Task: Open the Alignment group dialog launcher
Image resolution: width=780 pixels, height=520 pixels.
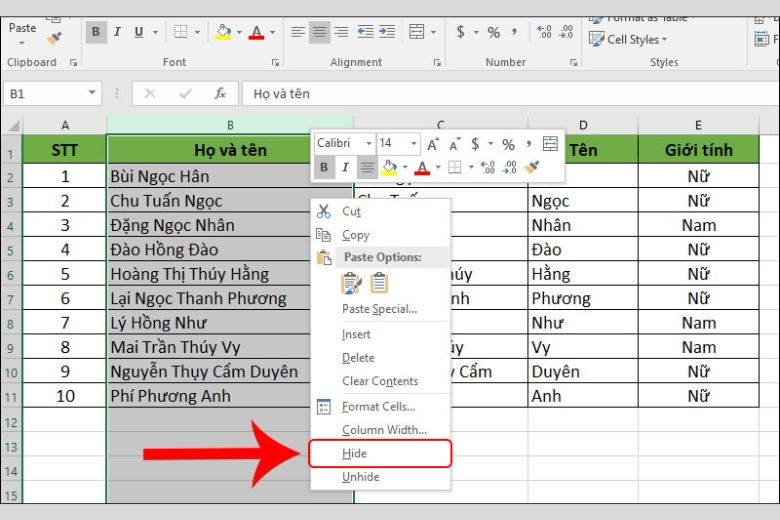Action: click(437, 63)
